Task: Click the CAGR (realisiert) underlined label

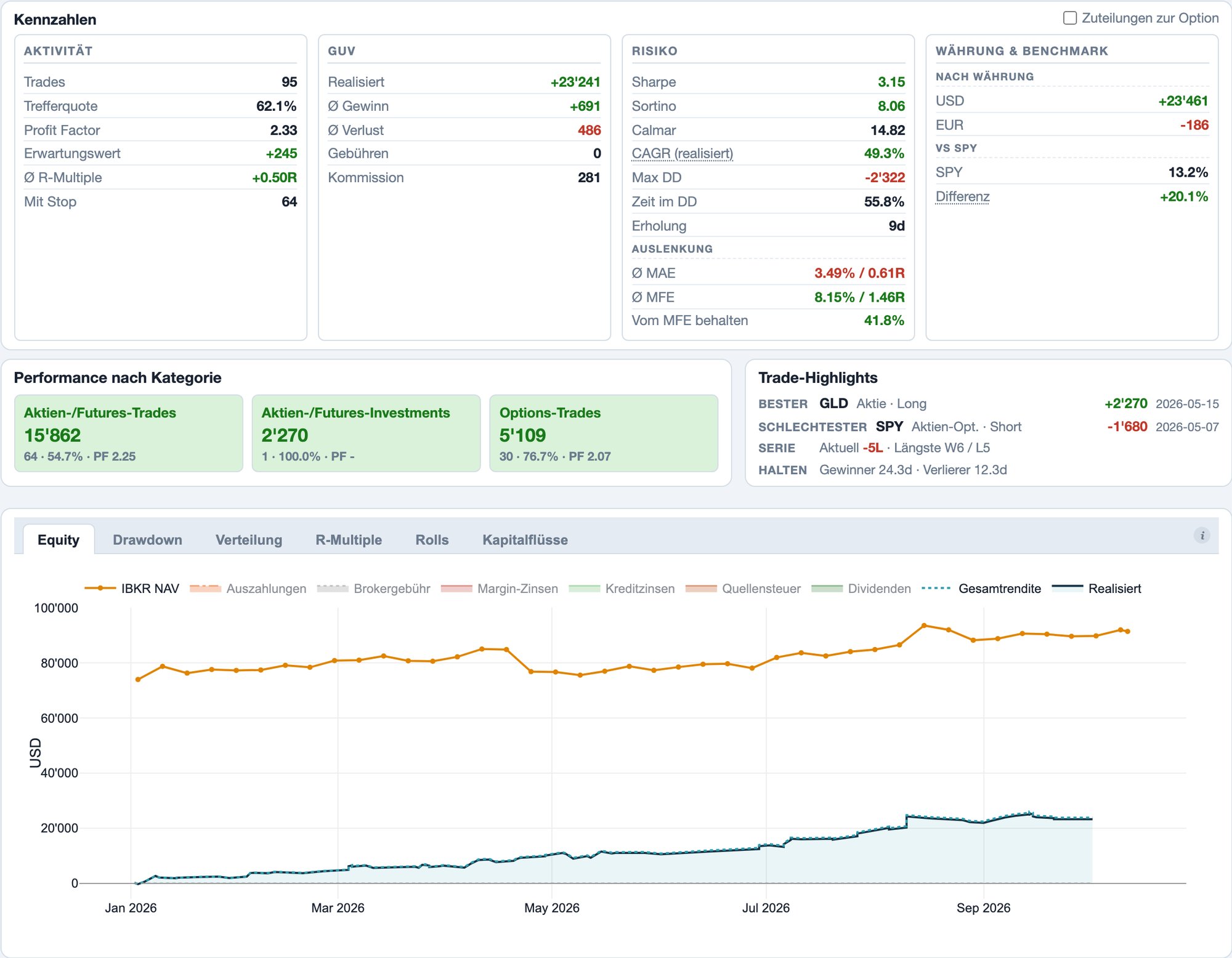Action: click(682, 153)
